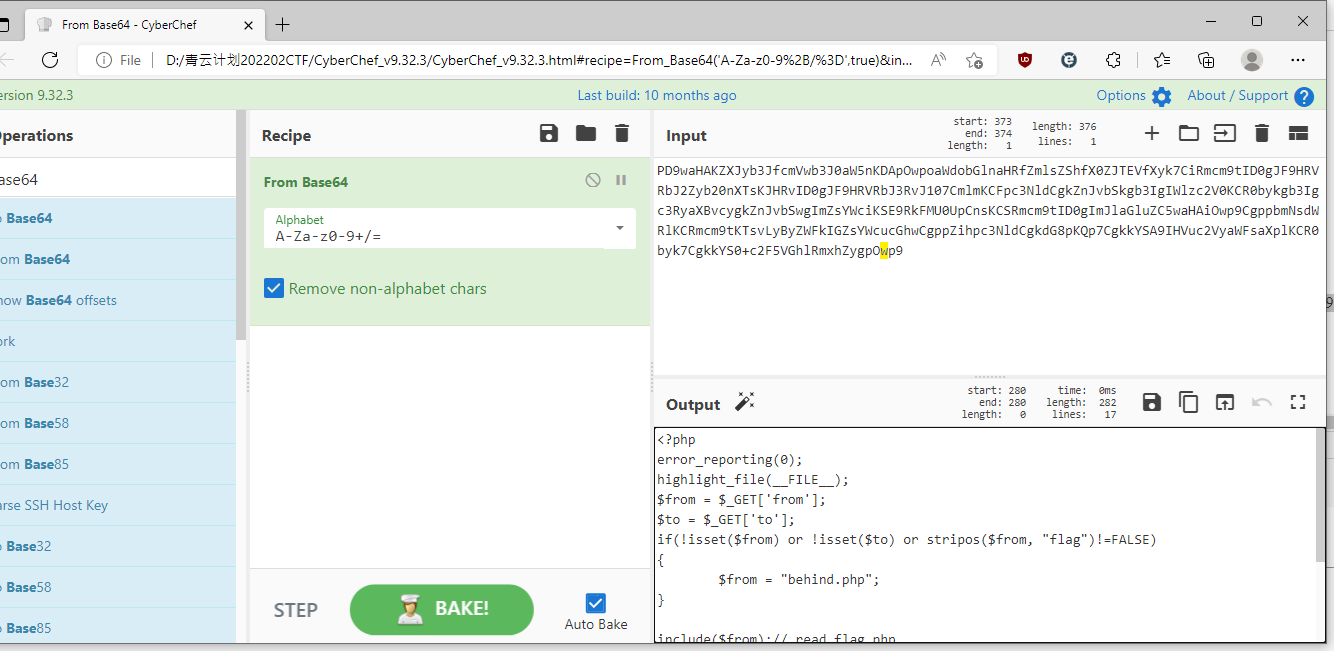Open the browser profile avatar
1334x651 pixels.
click(x=1252, y=60)
